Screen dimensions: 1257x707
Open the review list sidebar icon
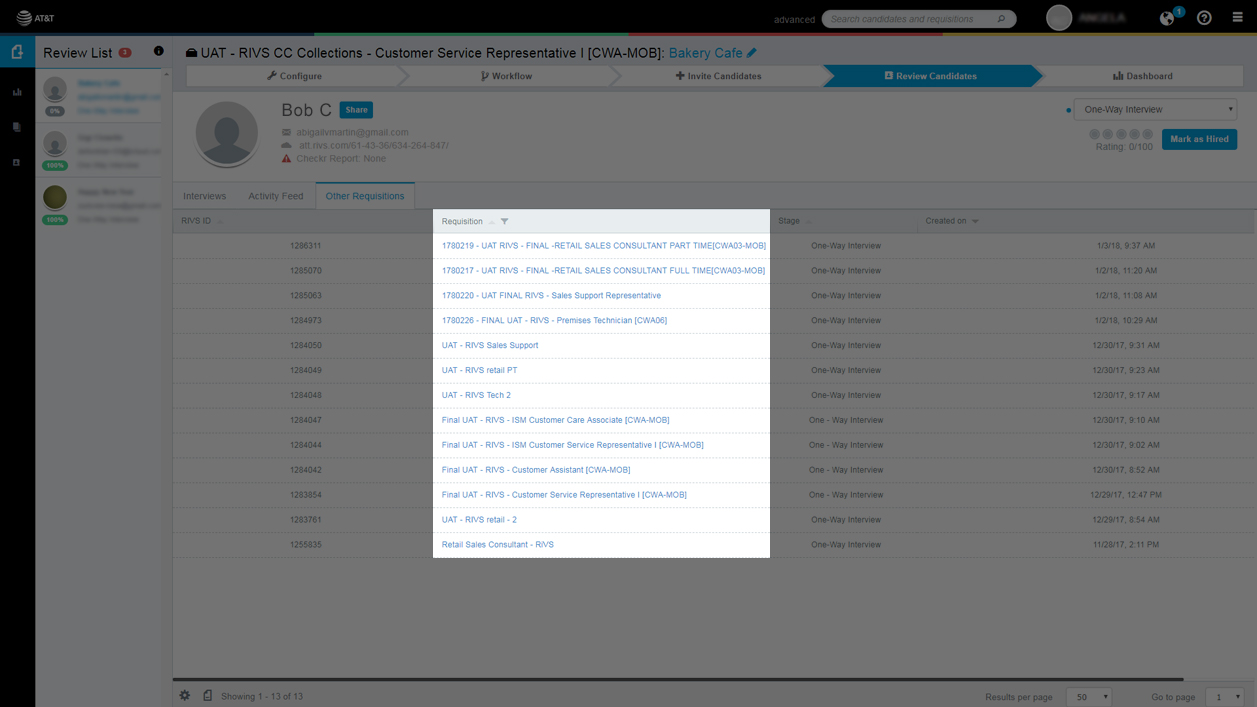point(17,53)
